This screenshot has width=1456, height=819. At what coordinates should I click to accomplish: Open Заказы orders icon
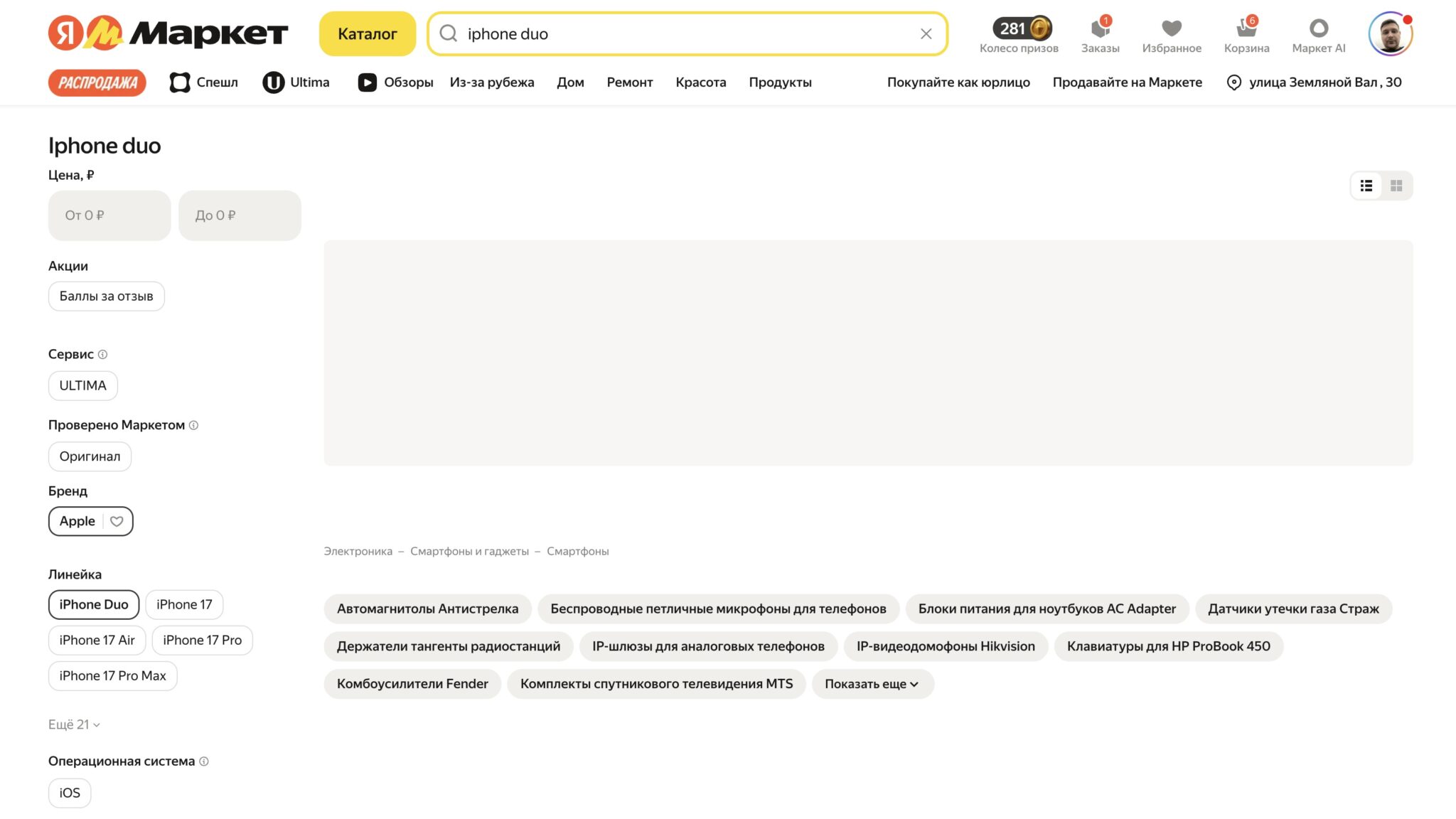[x=1100, y=35]
